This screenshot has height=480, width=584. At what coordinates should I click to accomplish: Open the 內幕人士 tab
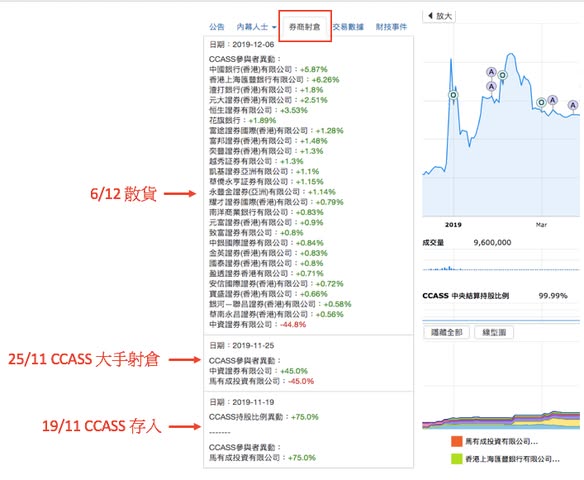tap(252, 27)
